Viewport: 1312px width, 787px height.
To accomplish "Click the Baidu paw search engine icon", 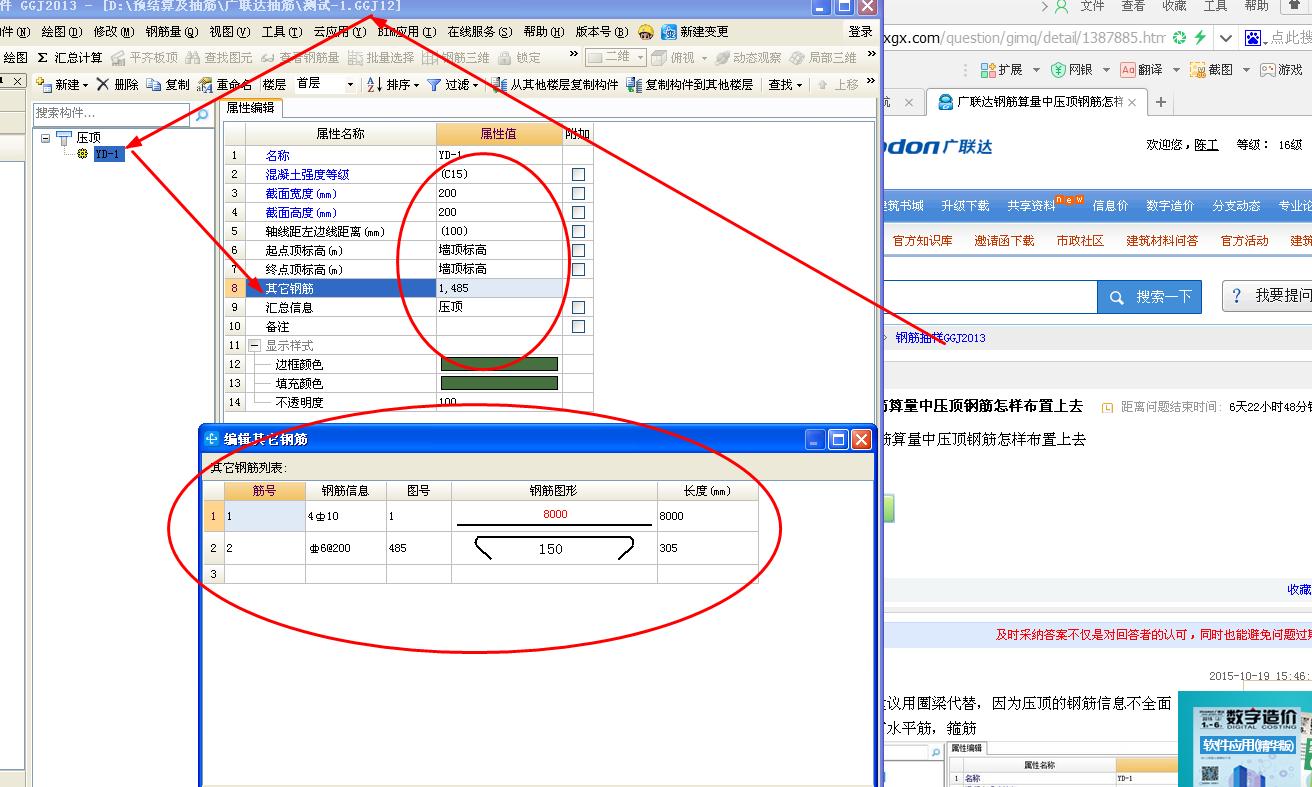I will [1253, 38].
